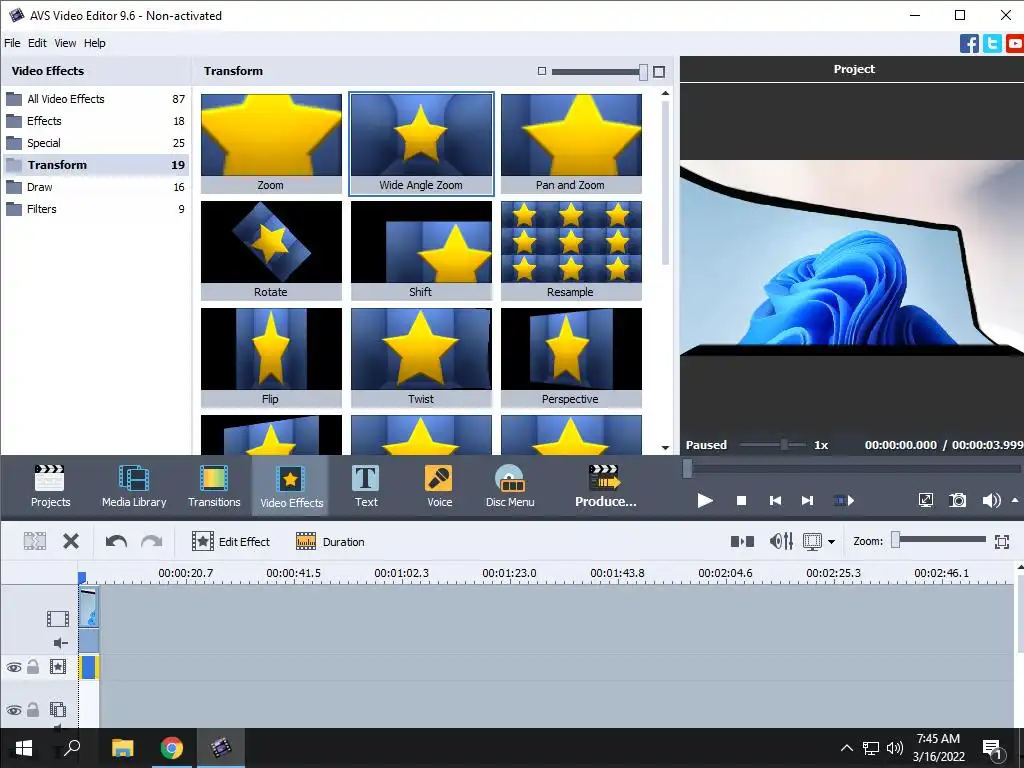Click the Produce... button

tap(605, 486)
